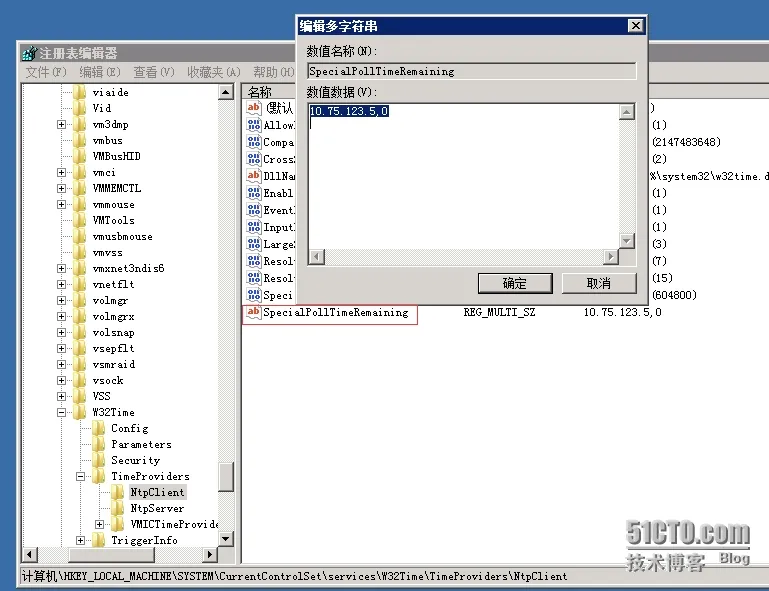Click the binary icon beside Allow value
Viewport: 769px width, 591px height.
click(x=254, y=125)
